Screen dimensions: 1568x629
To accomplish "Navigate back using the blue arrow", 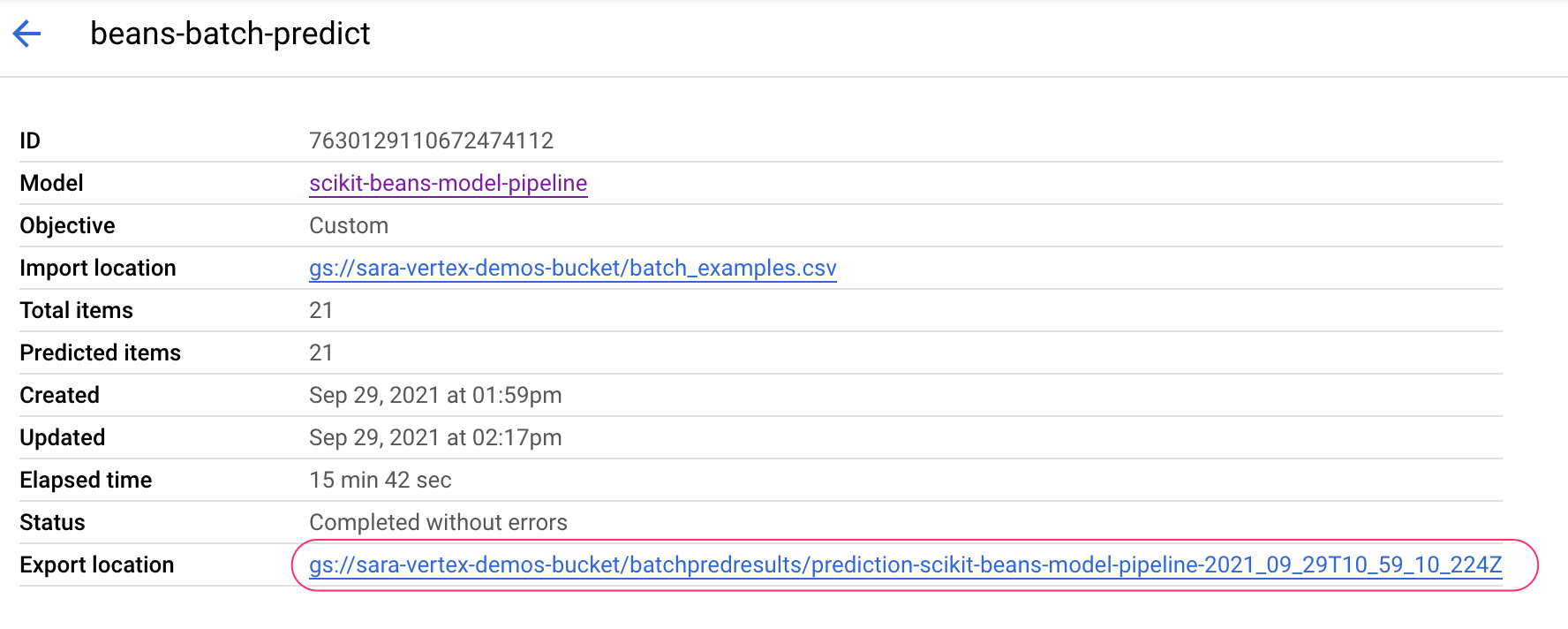I will coord(27,34).
